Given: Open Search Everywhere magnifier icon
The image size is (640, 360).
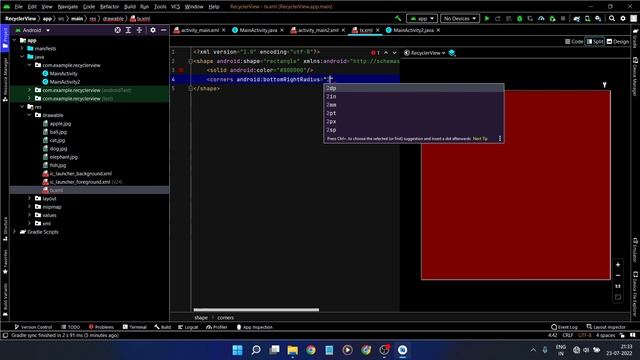Looking at the screenshot, I should click(612, 18).
